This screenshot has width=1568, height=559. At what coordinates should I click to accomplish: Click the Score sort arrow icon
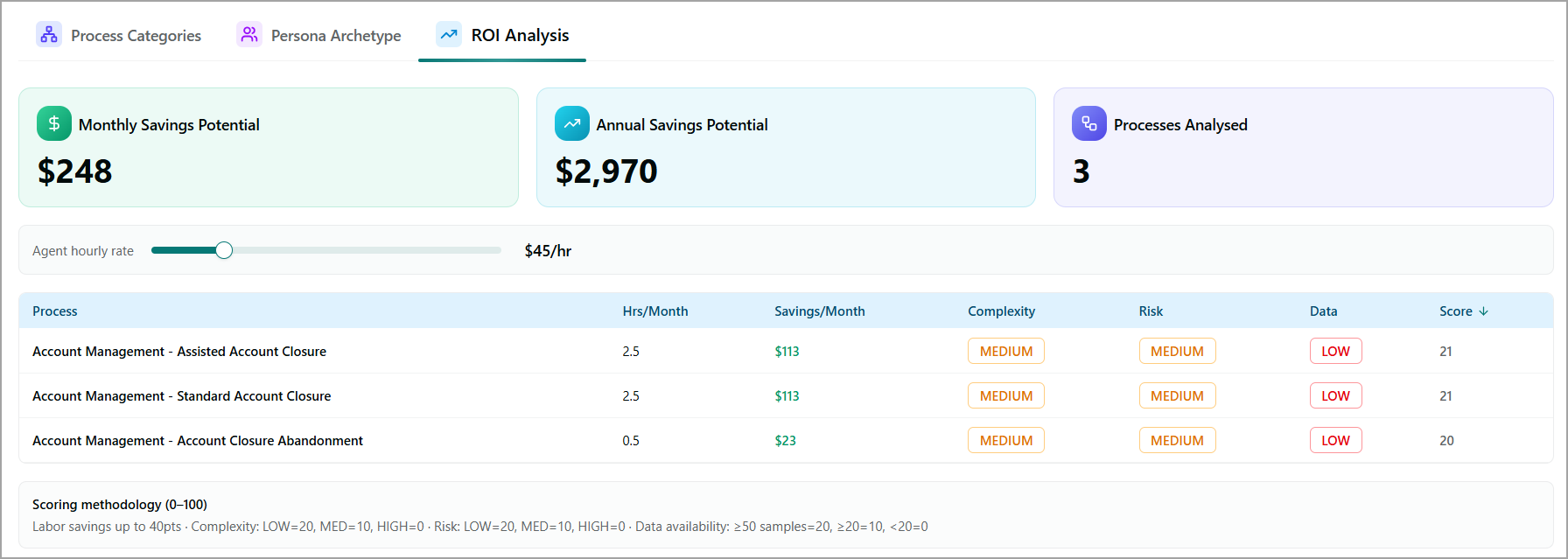pos(1483,311)
